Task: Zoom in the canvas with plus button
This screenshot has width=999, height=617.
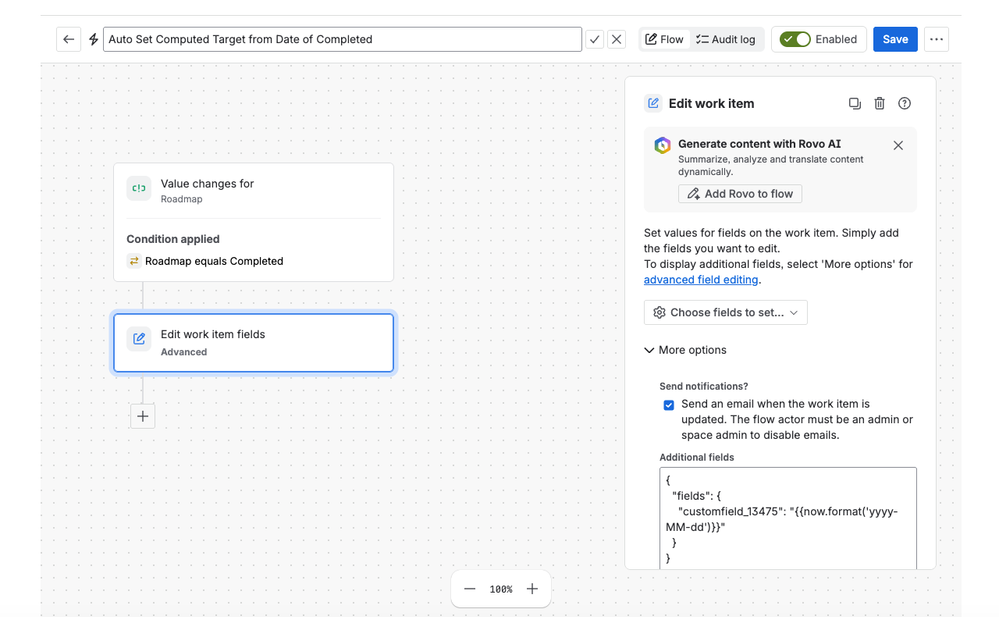Action: click(532, 589)
